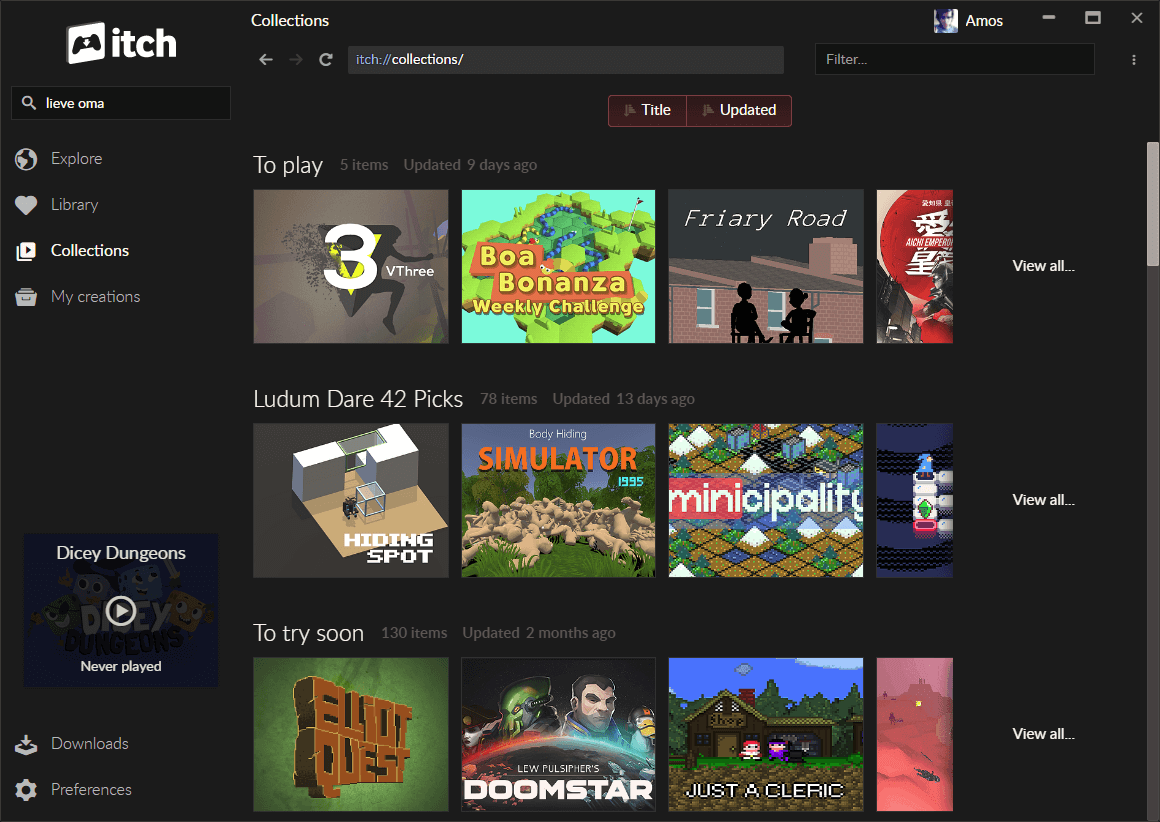The height and width of the screenshot is (822, 1160).
Task: Click the Filter input box
Action: coord(953,59)
